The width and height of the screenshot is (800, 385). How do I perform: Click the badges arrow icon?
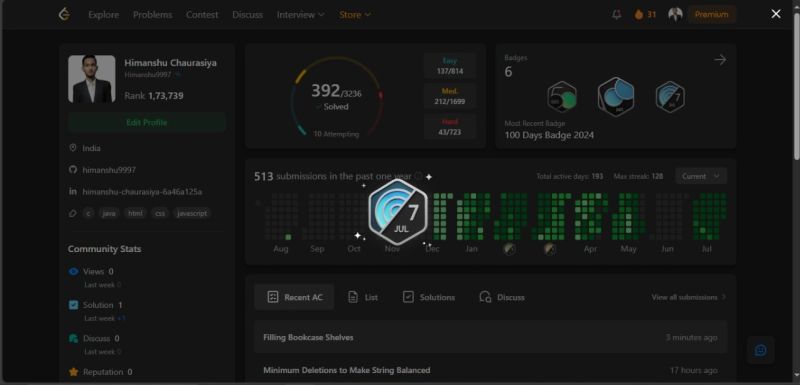coord(720,60)
